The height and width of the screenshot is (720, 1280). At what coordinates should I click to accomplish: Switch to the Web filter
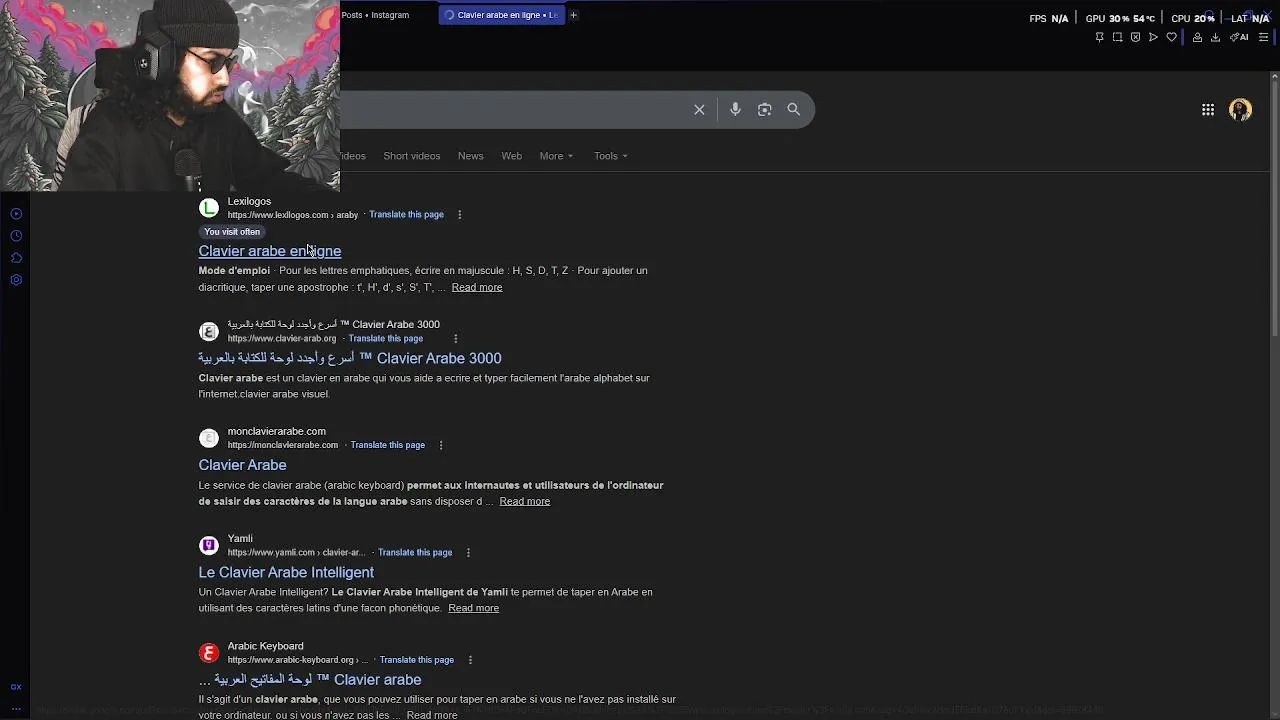[511, 156]
